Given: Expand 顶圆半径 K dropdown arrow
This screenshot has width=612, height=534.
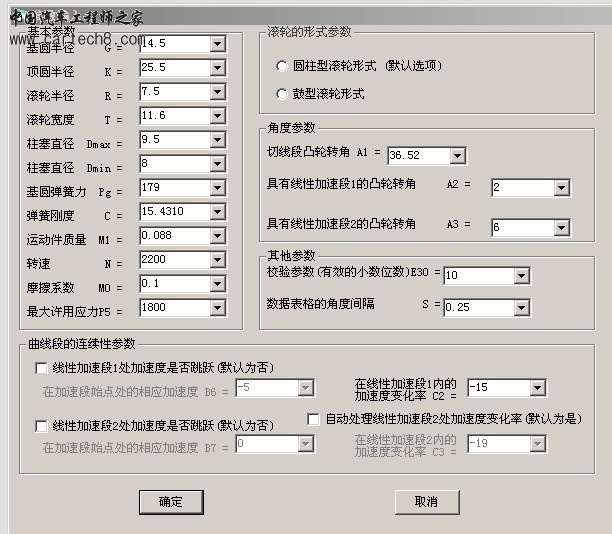Looking at the screenshot, I should [x=217, y=69].
